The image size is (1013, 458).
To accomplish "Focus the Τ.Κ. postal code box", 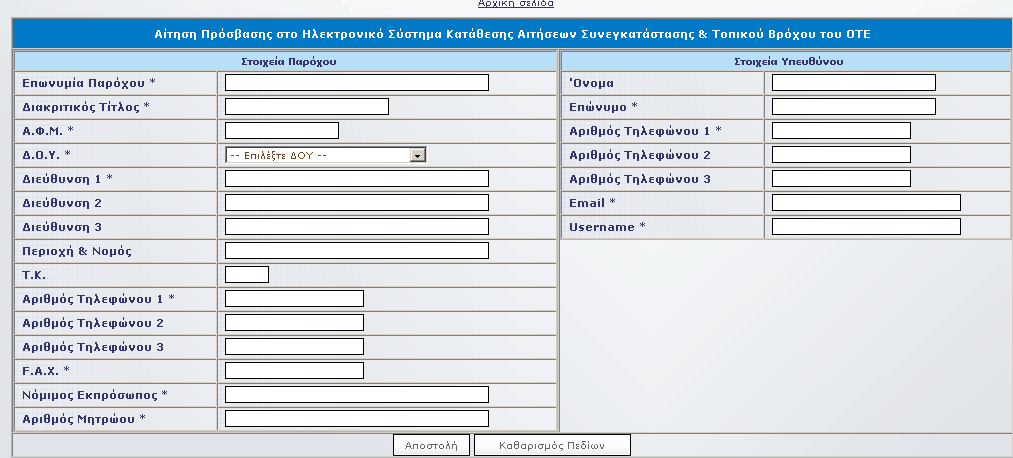I will (247, 275).
